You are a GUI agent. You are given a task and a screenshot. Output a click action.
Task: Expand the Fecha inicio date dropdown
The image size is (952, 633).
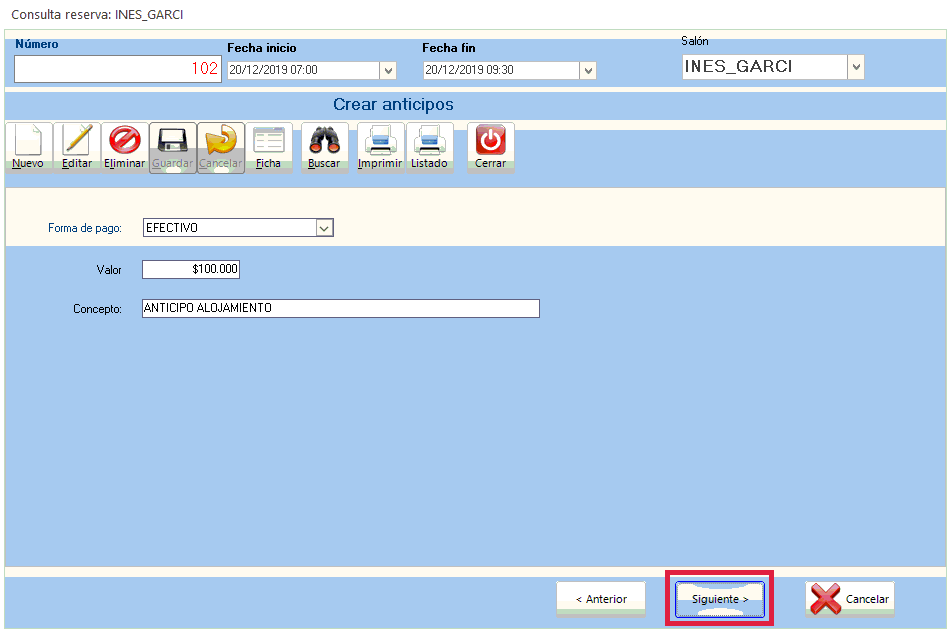point(388,70)
